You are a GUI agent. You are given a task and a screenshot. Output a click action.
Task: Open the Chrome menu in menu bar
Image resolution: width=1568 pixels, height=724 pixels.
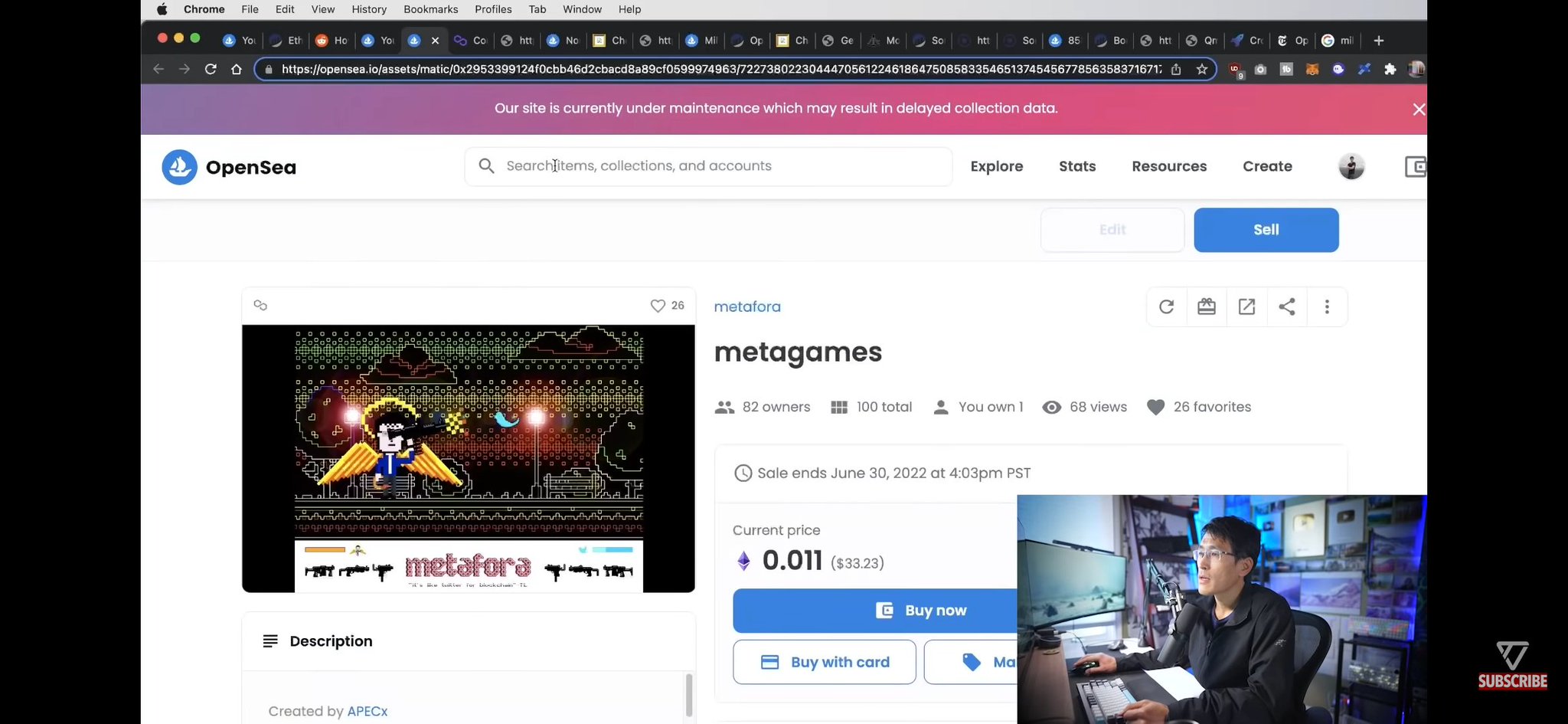click(x=204, y=9)
